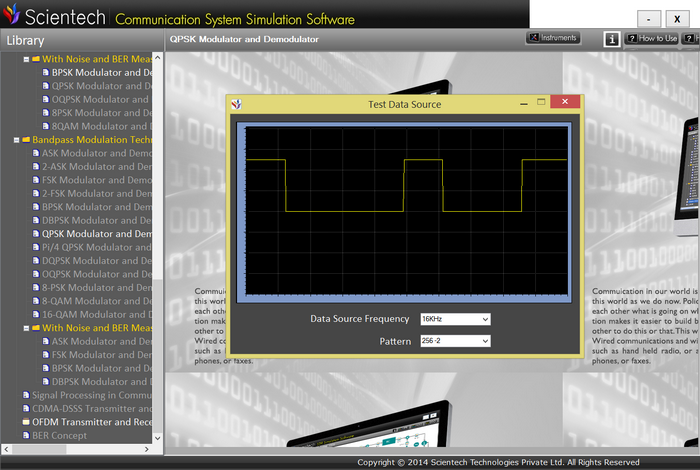Open BPSK Modulator under Bandpass Modulation

[97, 207]
